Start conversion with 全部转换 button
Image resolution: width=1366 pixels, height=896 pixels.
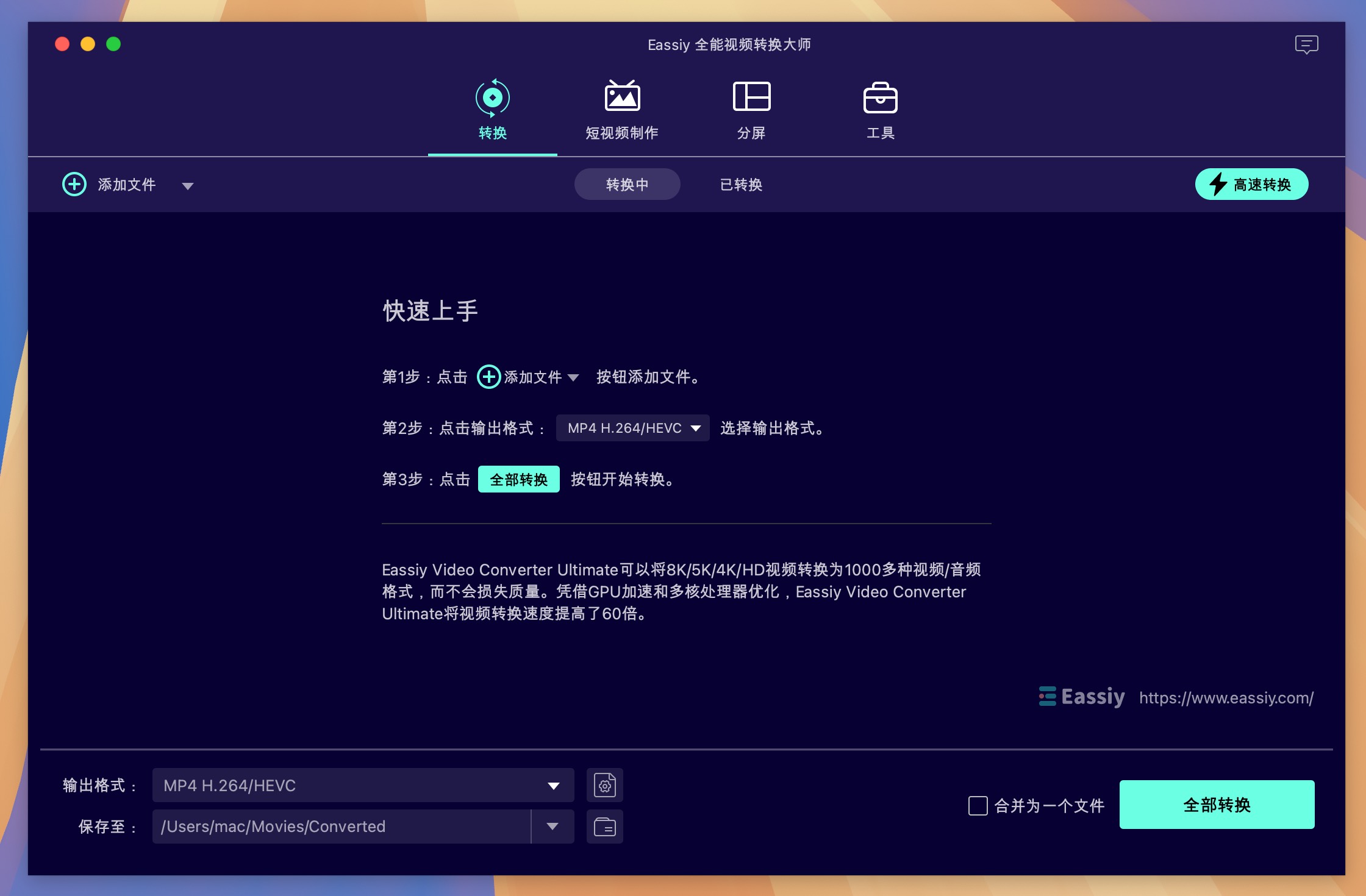1216,805
